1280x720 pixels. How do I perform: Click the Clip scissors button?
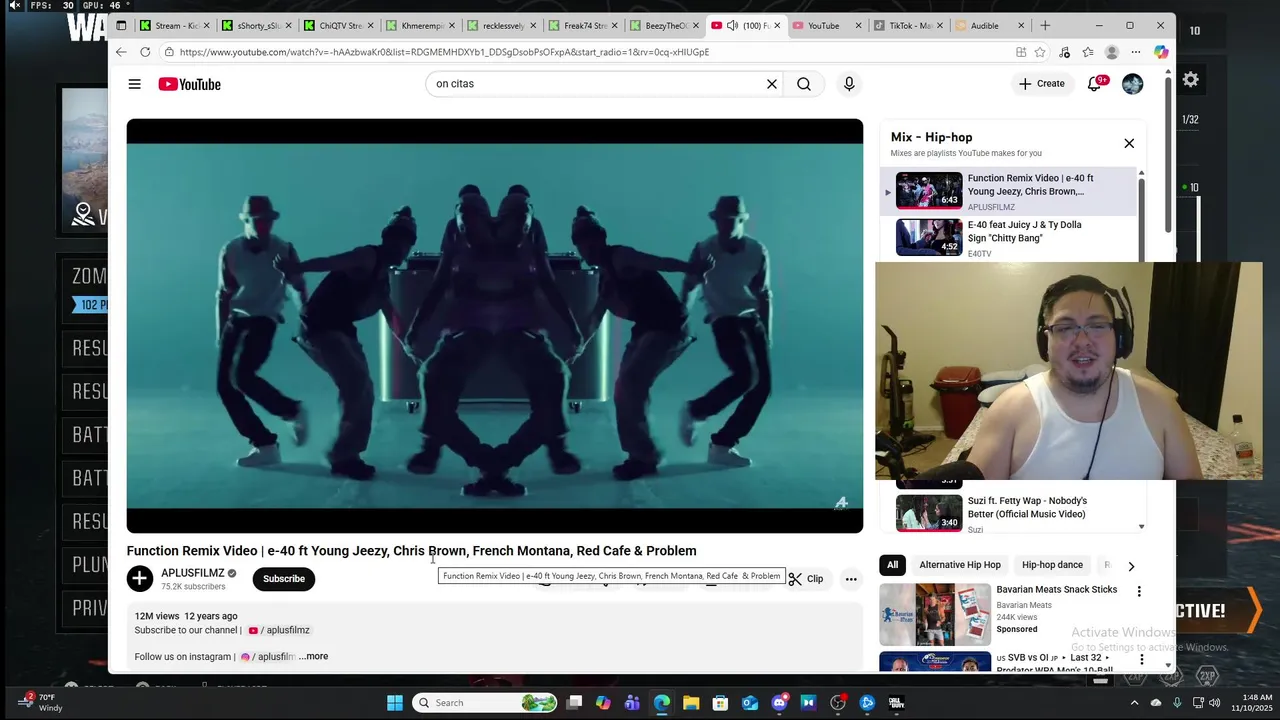tap(806, 579)
